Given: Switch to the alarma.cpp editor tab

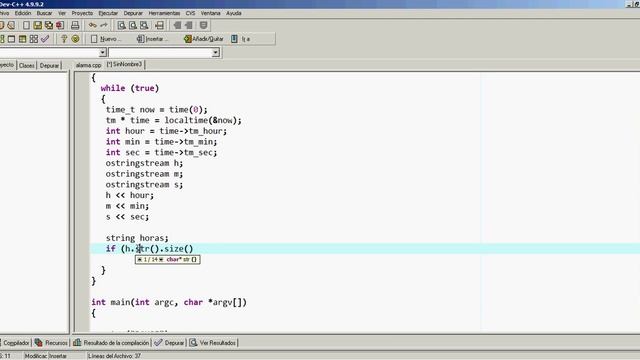Looking at the screenshot, I should click(x=88, y=65).
